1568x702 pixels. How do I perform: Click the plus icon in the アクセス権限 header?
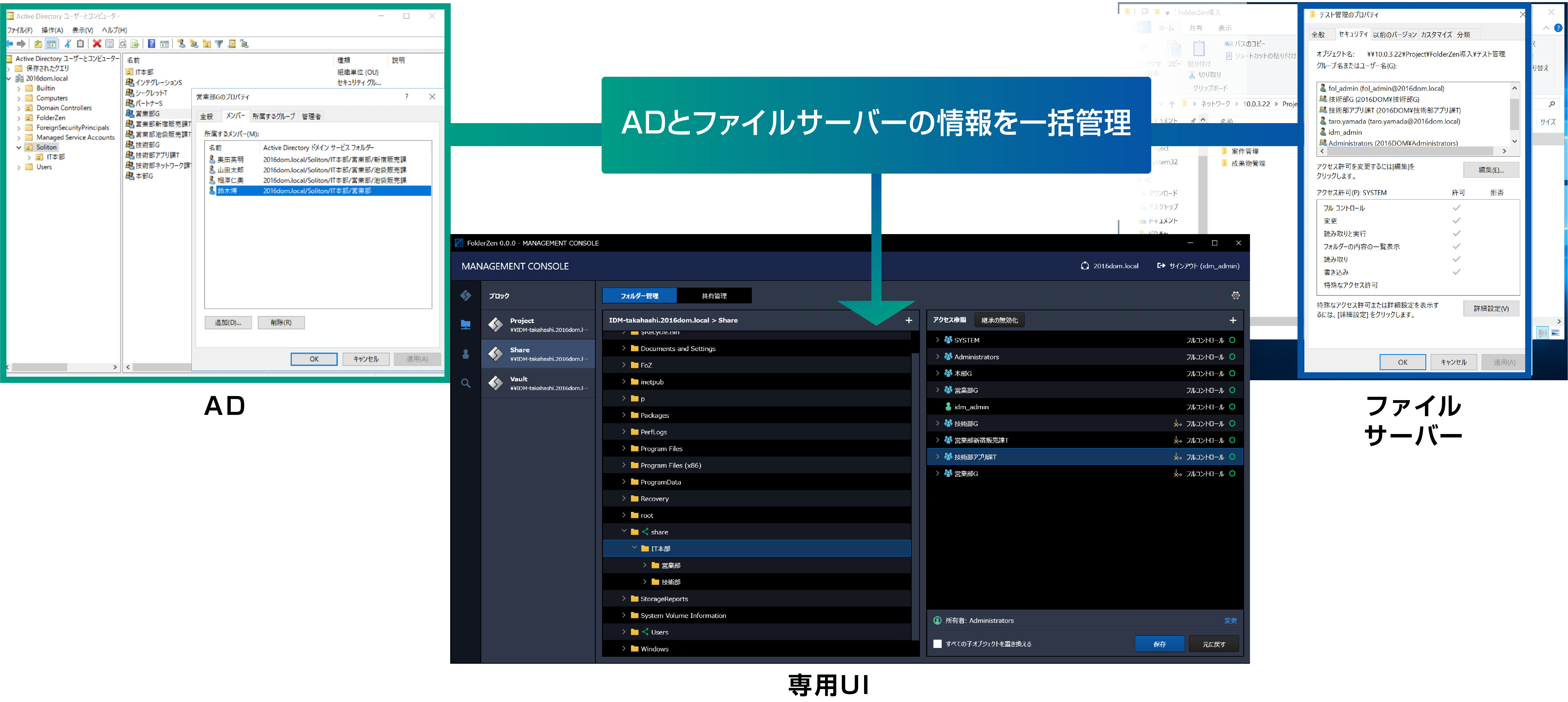(x=1233, y=320)
